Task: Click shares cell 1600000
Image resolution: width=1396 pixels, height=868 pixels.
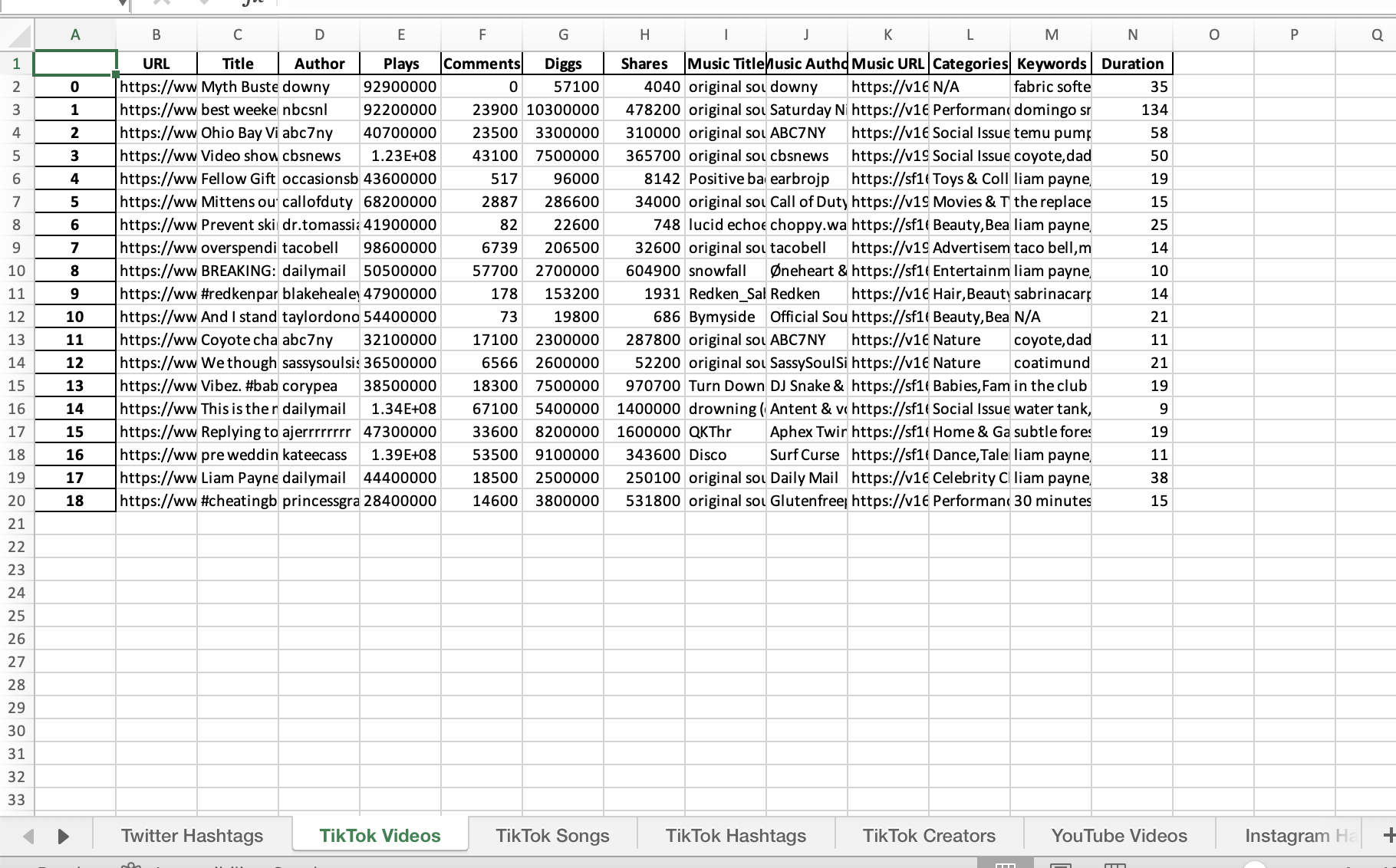Action: [644, 432]
